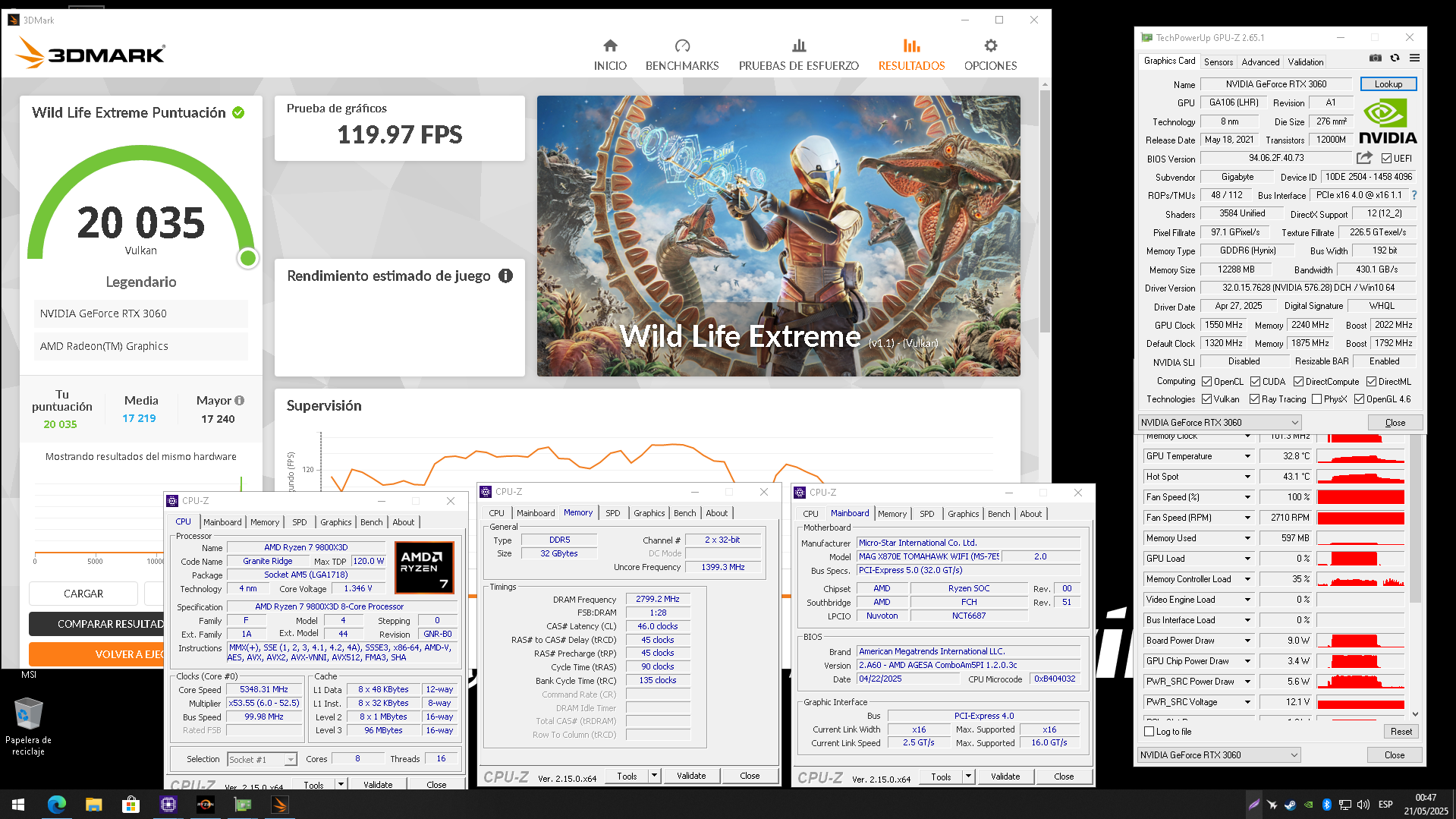Toggle UEFI checkbox in GPU-Z
The height and width of the screenshot is (819, 1456).
coord(1386,159)
